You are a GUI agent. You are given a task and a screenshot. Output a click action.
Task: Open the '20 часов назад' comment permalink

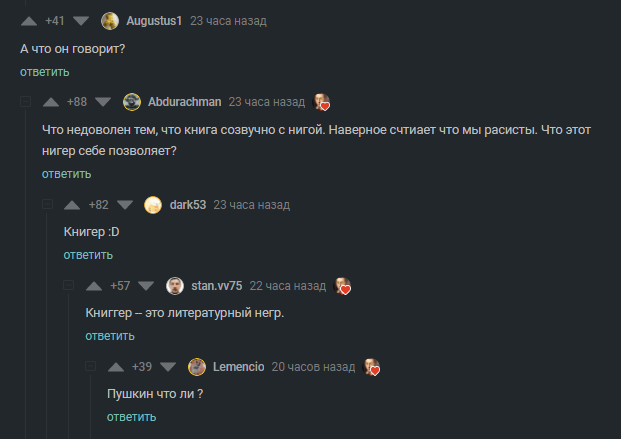(x=313, y=367)
